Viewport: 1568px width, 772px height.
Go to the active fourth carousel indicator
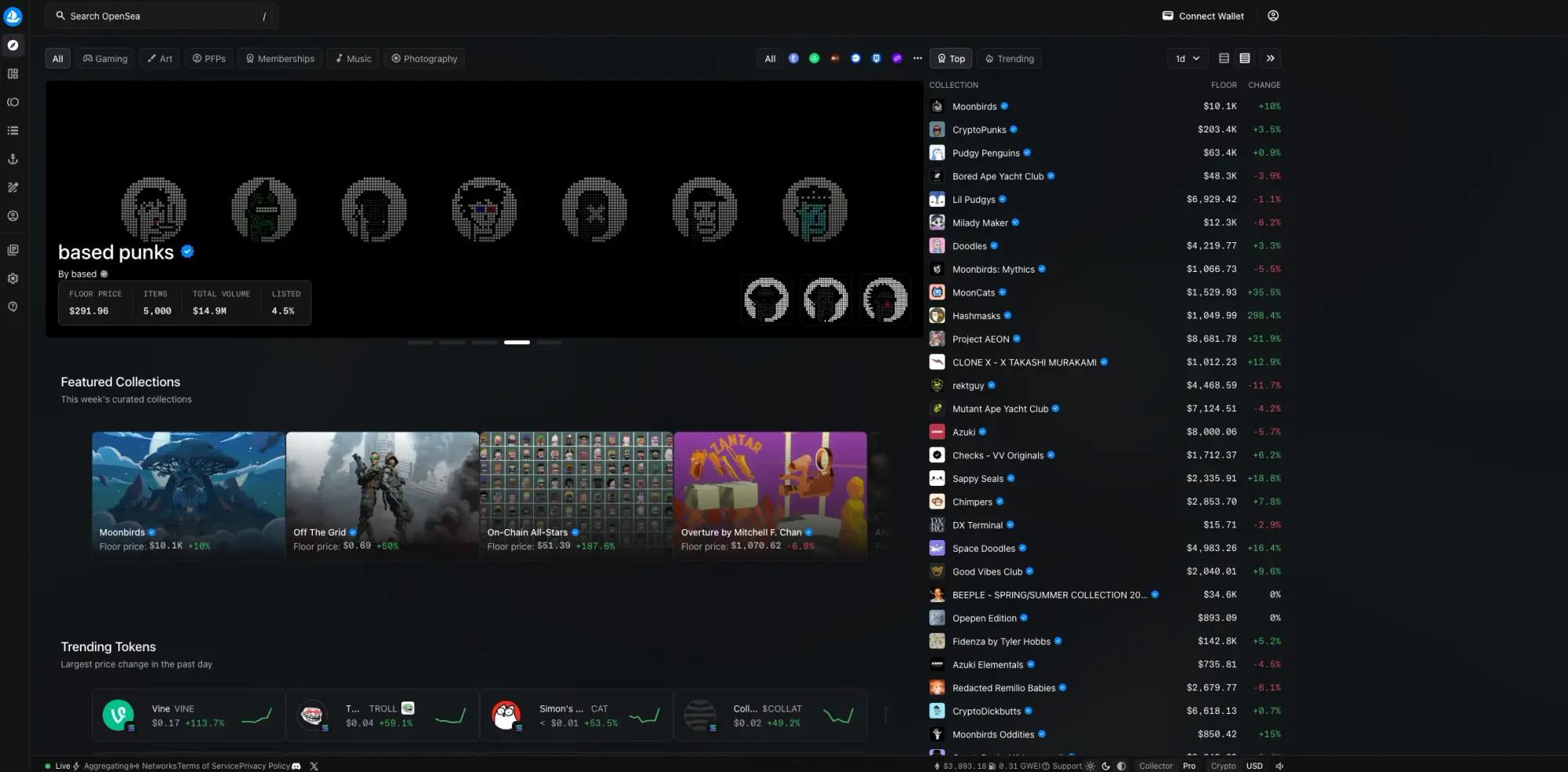pos(517,343)
